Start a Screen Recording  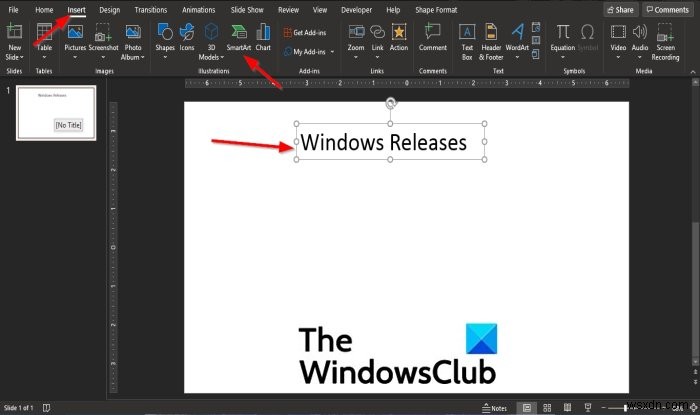[665, 42]
